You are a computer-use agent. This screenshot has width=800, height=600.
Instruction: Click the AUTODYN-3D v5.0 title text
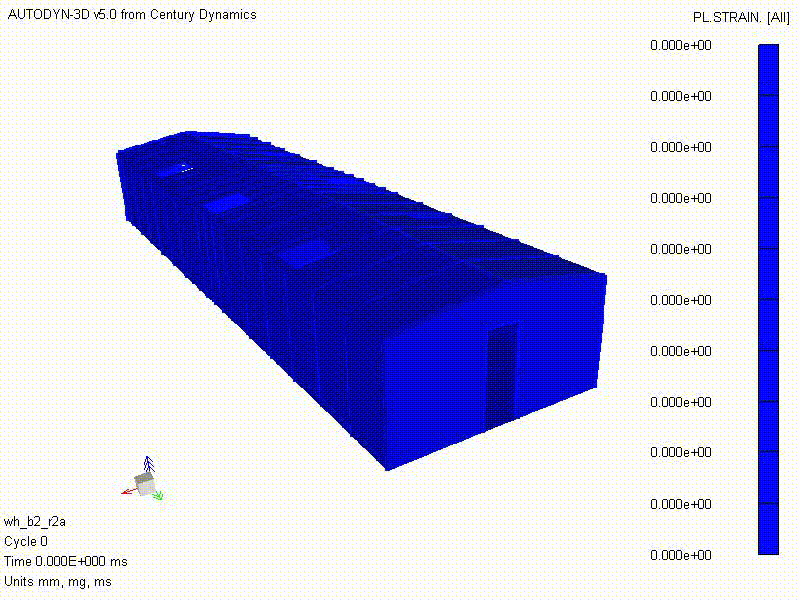(x=131, y=15)
